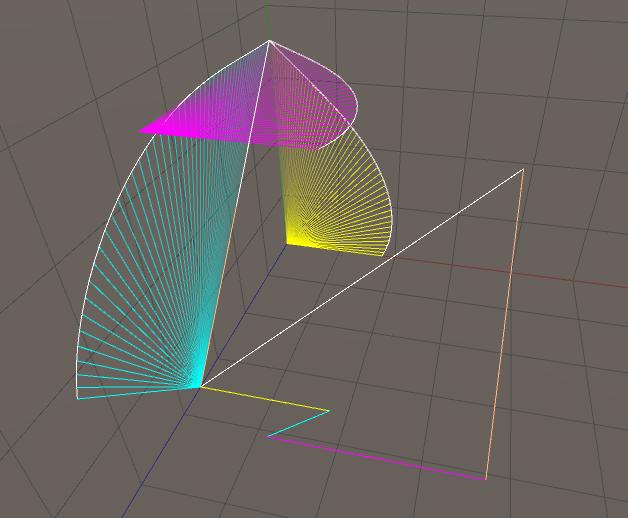
Task: Select the tall orange vertical line
Action: [505, 325]
